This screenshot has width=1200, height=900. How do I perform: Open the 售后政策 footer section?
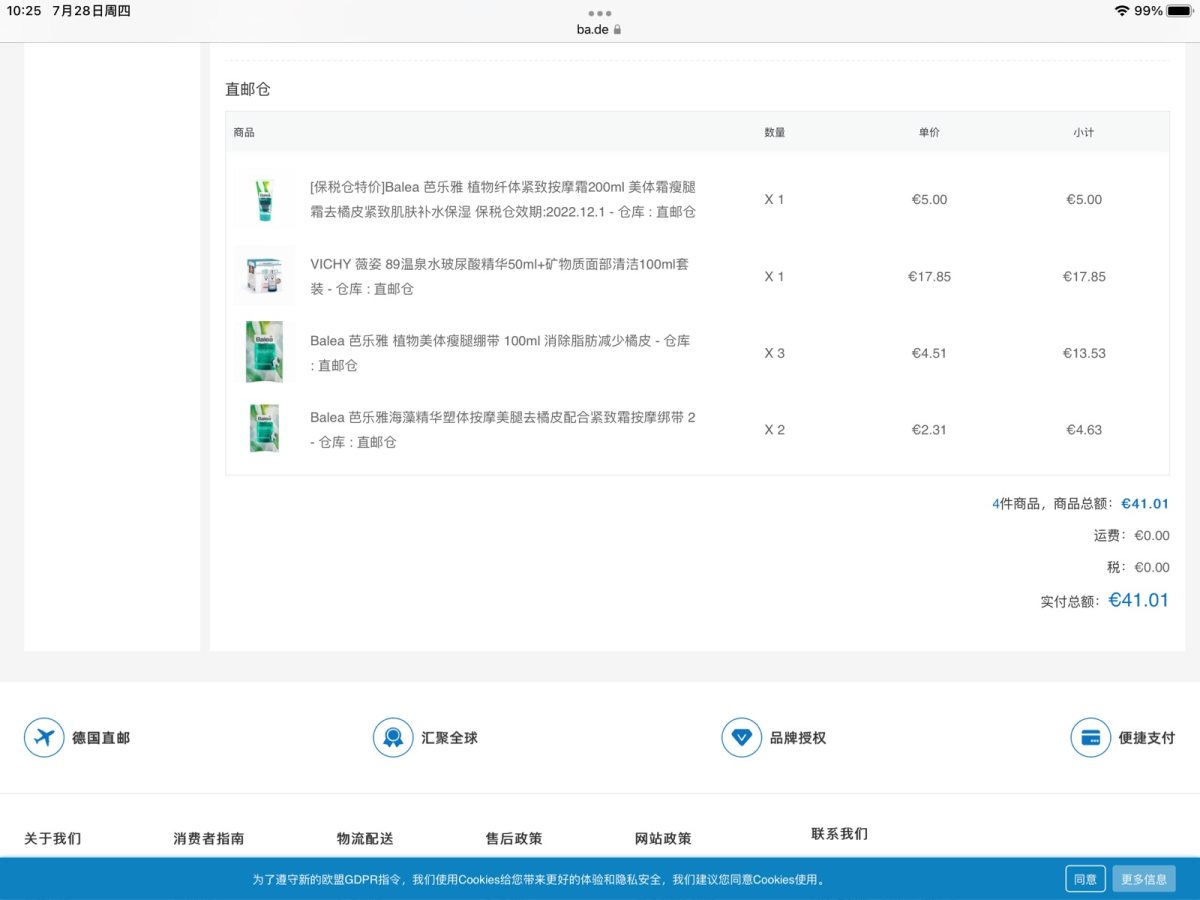tap(514, 839)
